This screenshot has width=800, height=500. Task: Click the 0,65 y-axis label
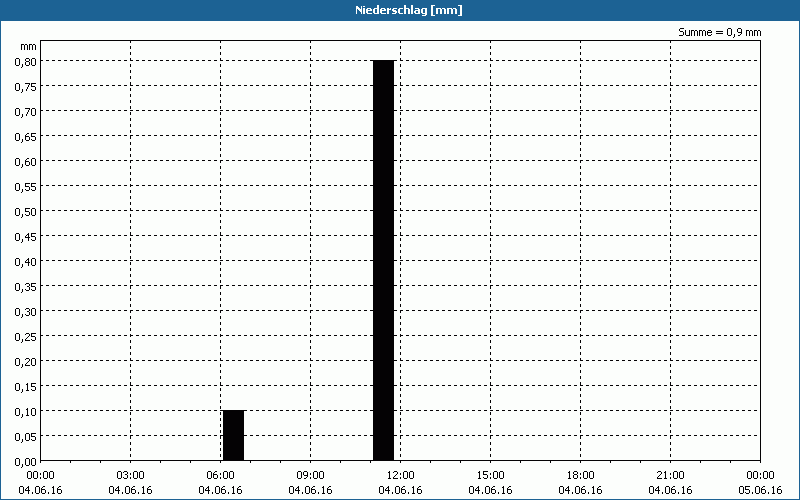point(26,136)
